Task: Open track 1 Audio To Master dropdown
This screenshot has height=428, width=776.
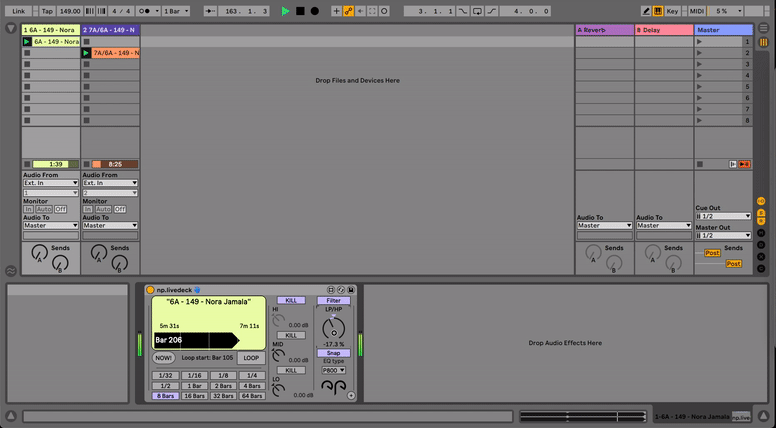Action: [51, 226]
